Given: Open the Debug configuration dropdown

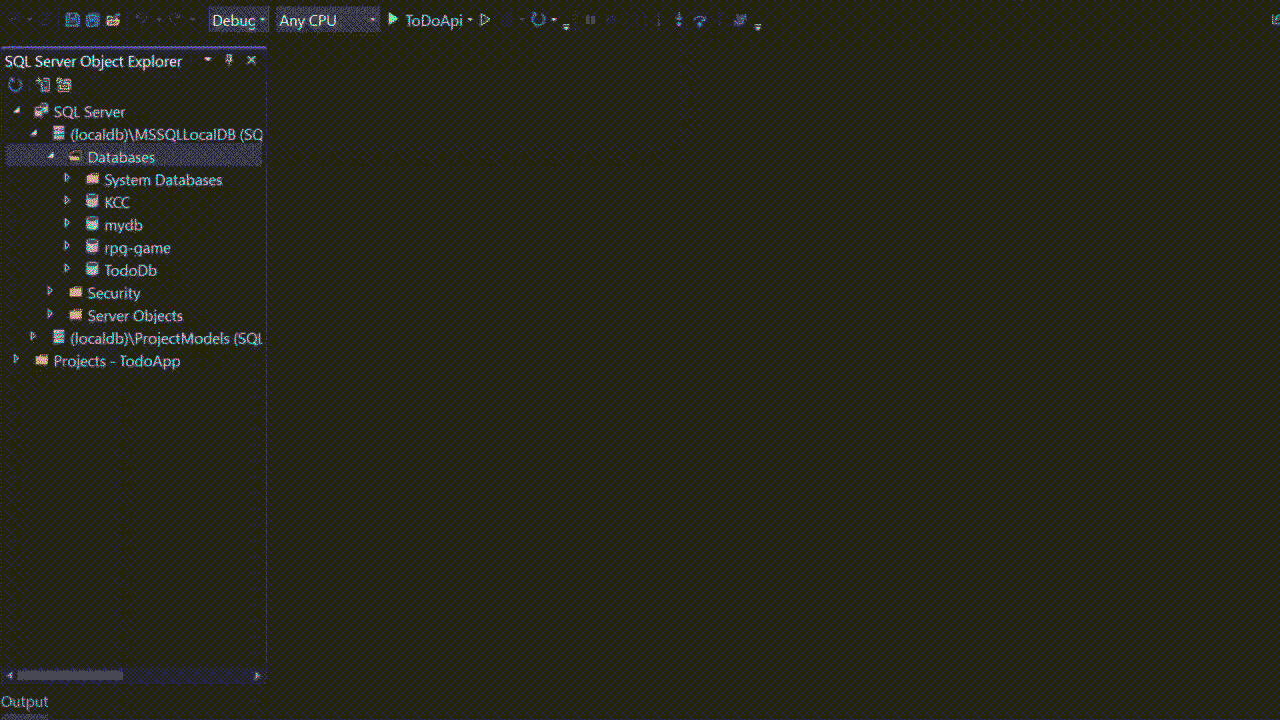Looking at the screenshot, I should (x=262, y=19).
